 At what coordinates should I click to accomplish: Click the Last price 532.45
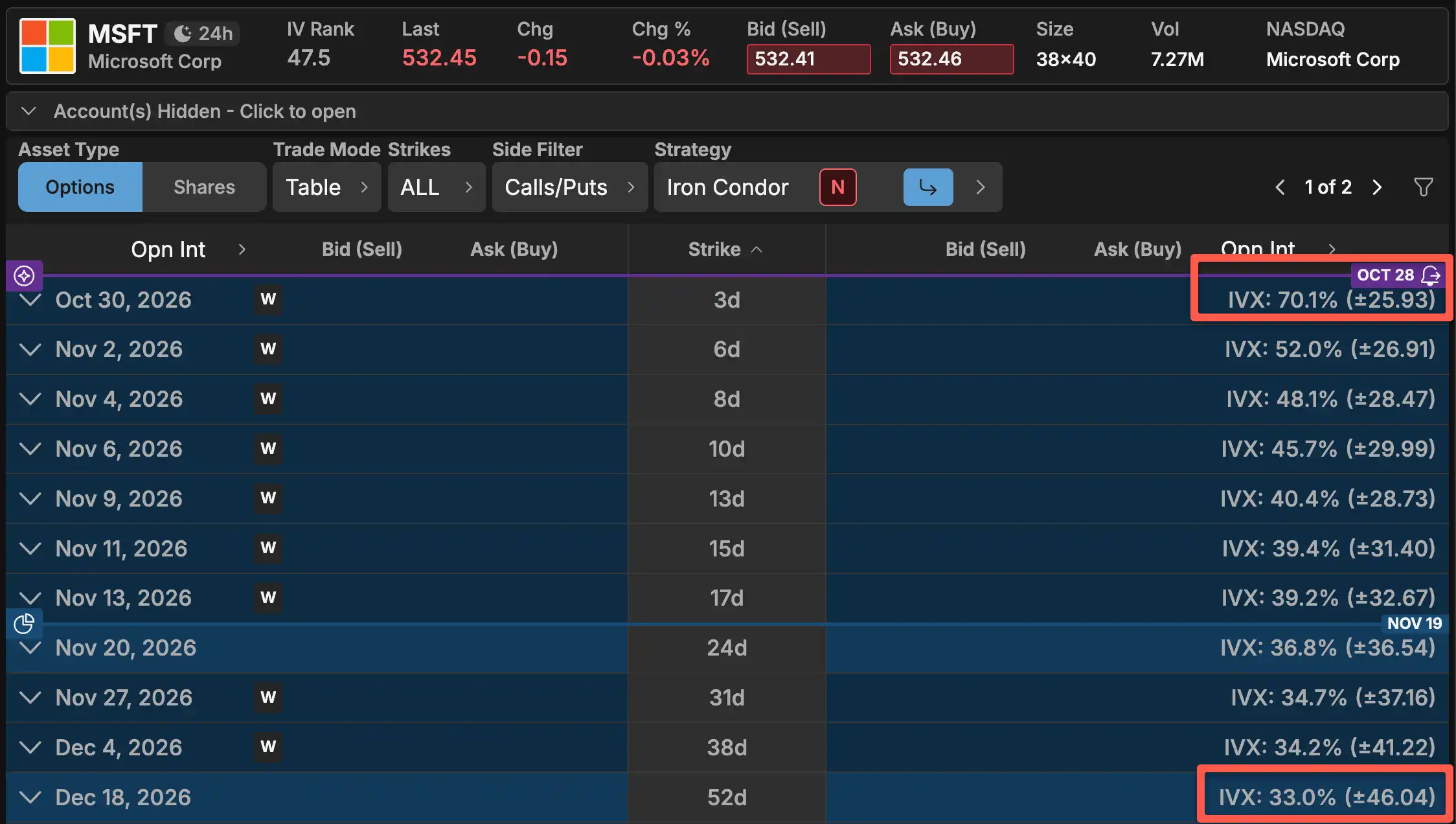[439, 58]
